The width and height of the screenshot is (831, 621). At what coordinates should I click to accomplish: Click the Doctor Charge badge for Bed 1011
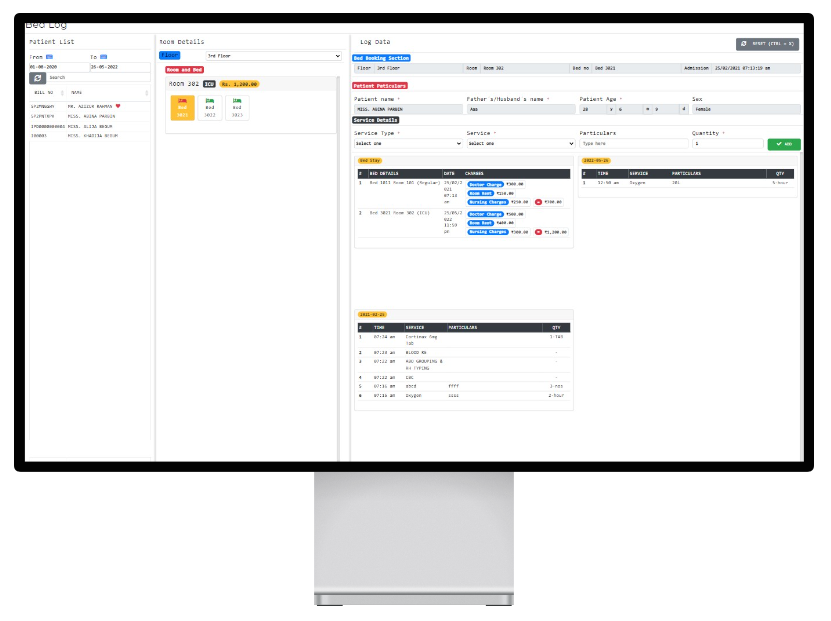pyautogui.click(x=486, y=184)
